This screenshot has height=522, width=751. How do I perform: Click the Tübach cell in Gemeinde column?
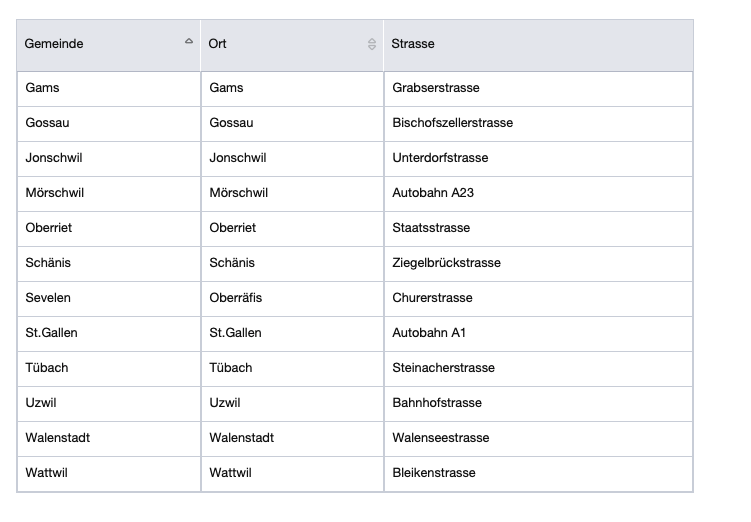(47, 368)
